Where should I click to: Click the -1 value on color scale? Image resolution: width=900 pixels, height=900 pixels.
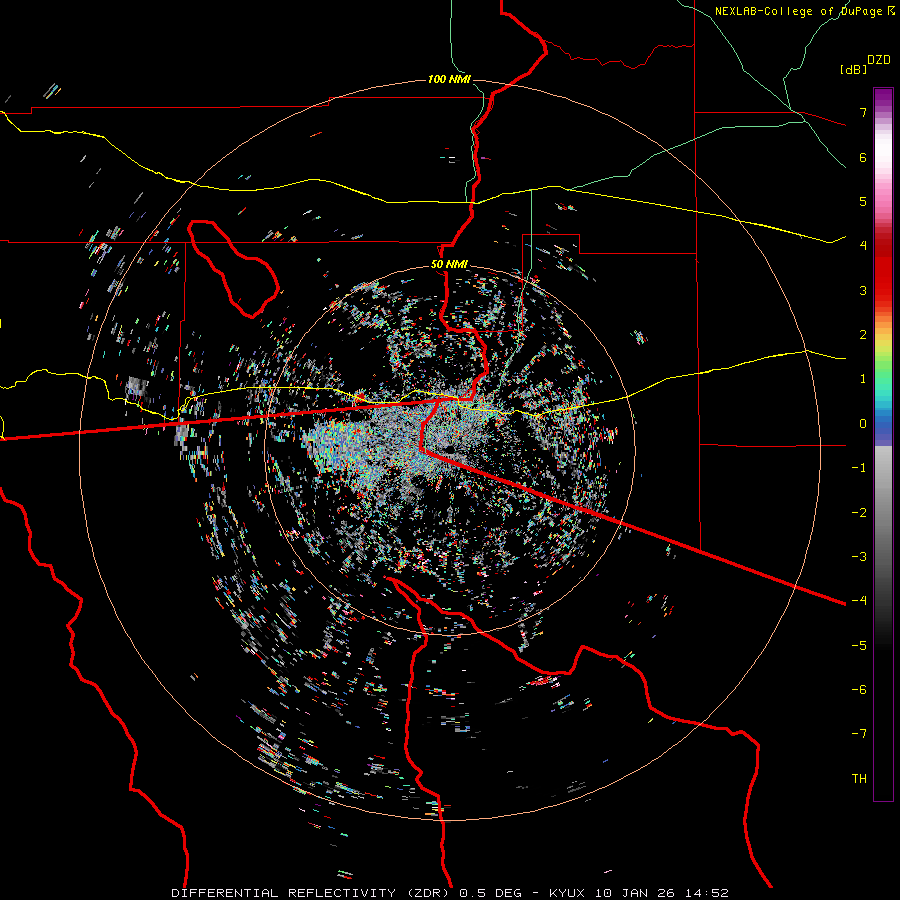click(859, 468)
